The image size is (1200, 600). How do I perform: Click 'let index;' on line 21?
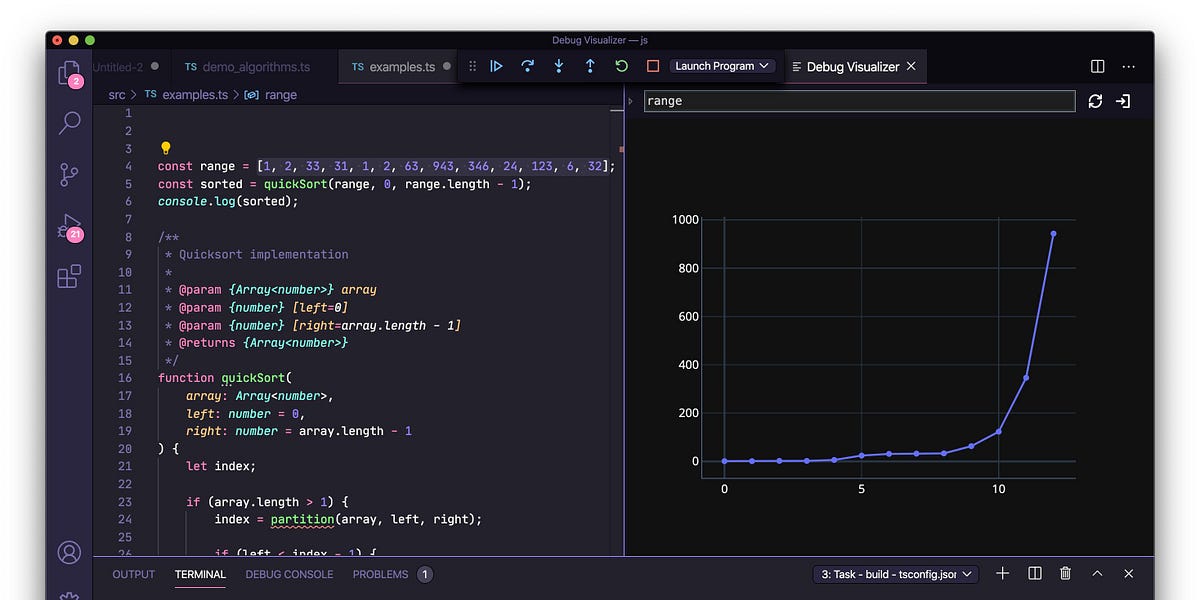coord(221,466)
